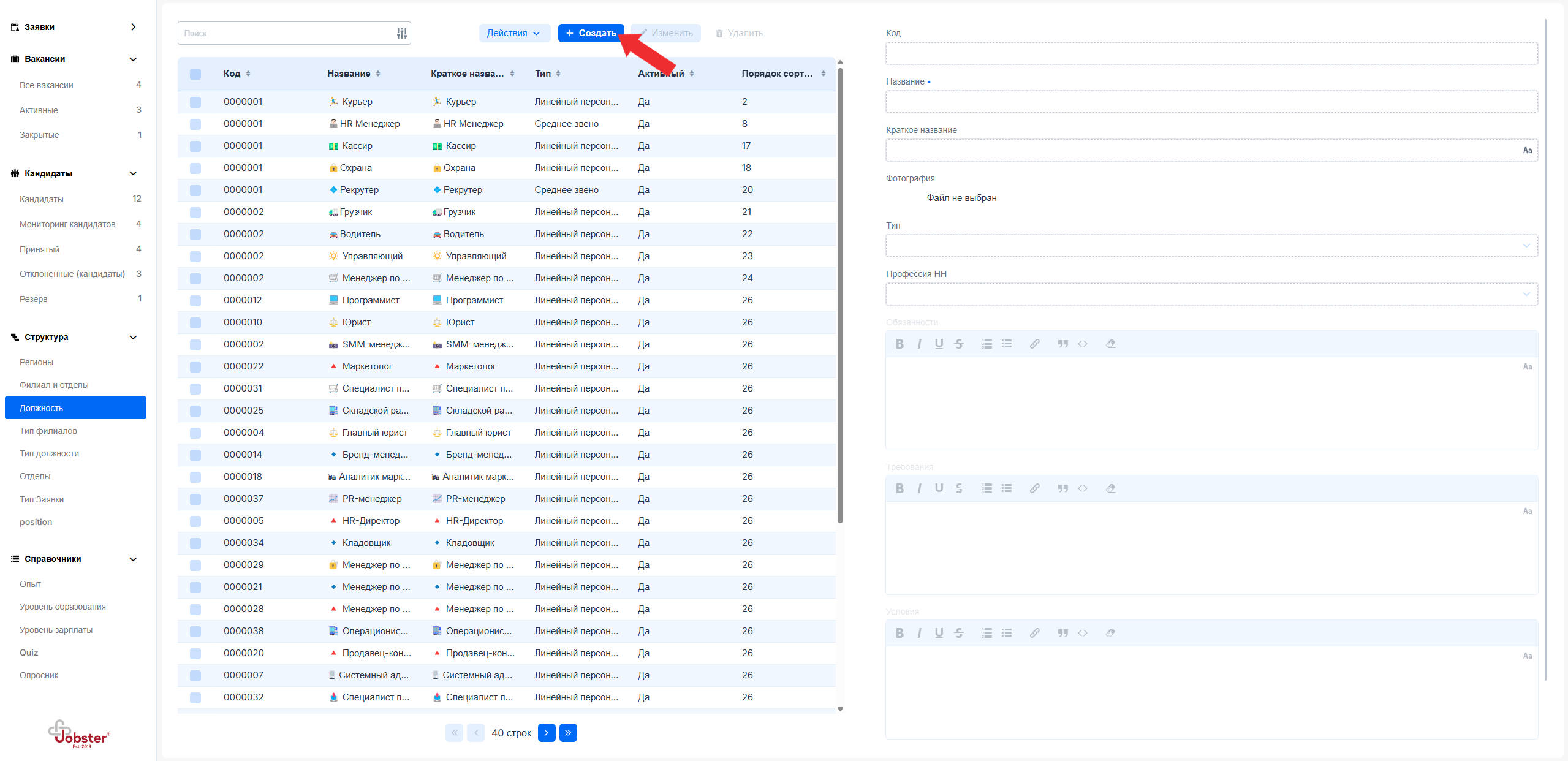Open the Мониторинг кандидатов menu item
This screenshot has width=1568, height=761.
pos(67,224)
